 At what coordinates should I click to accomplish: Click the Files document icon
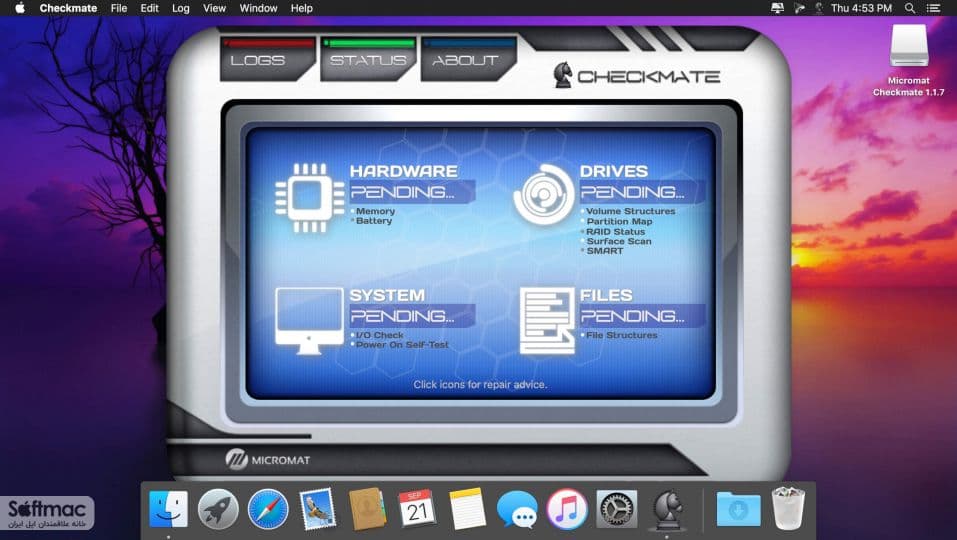547,321
